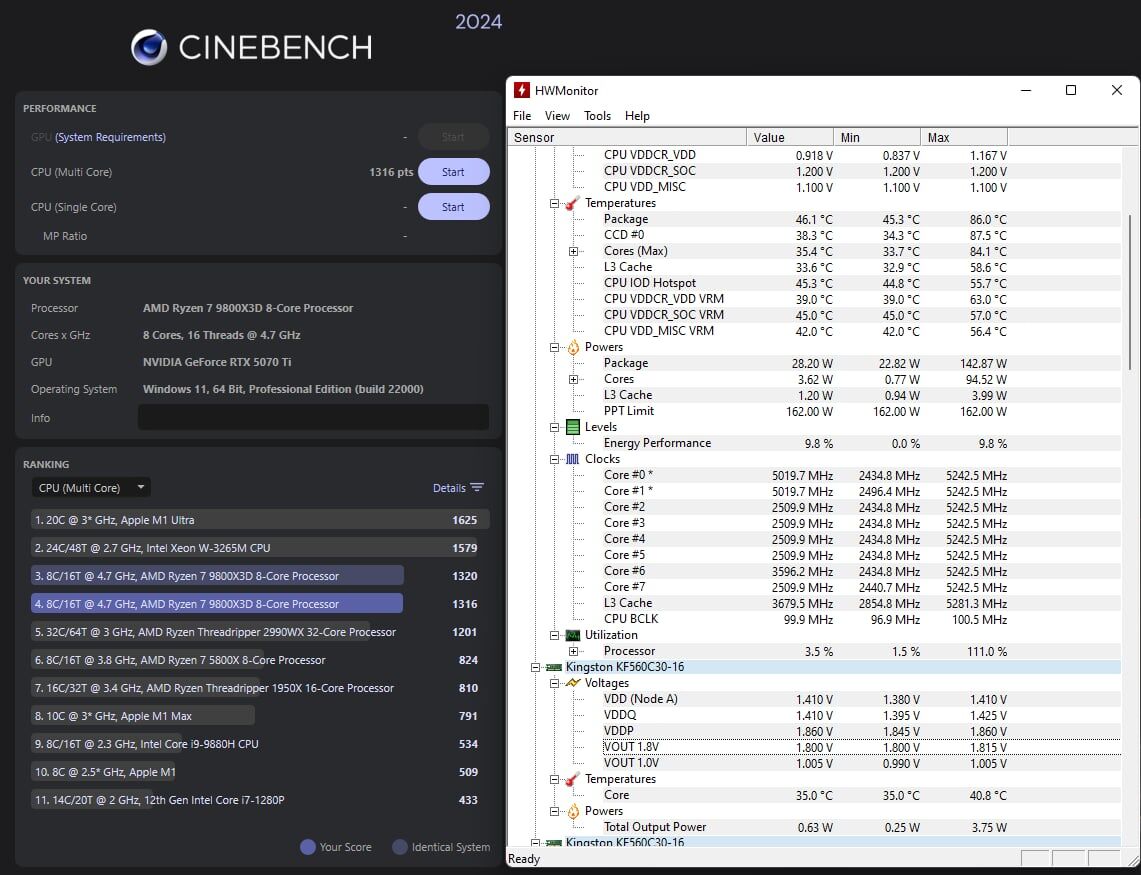This screenshot has height=875, width=1141.
Task: Expand the Cores (Max) temperature node
Action: (x=573, y=252)
